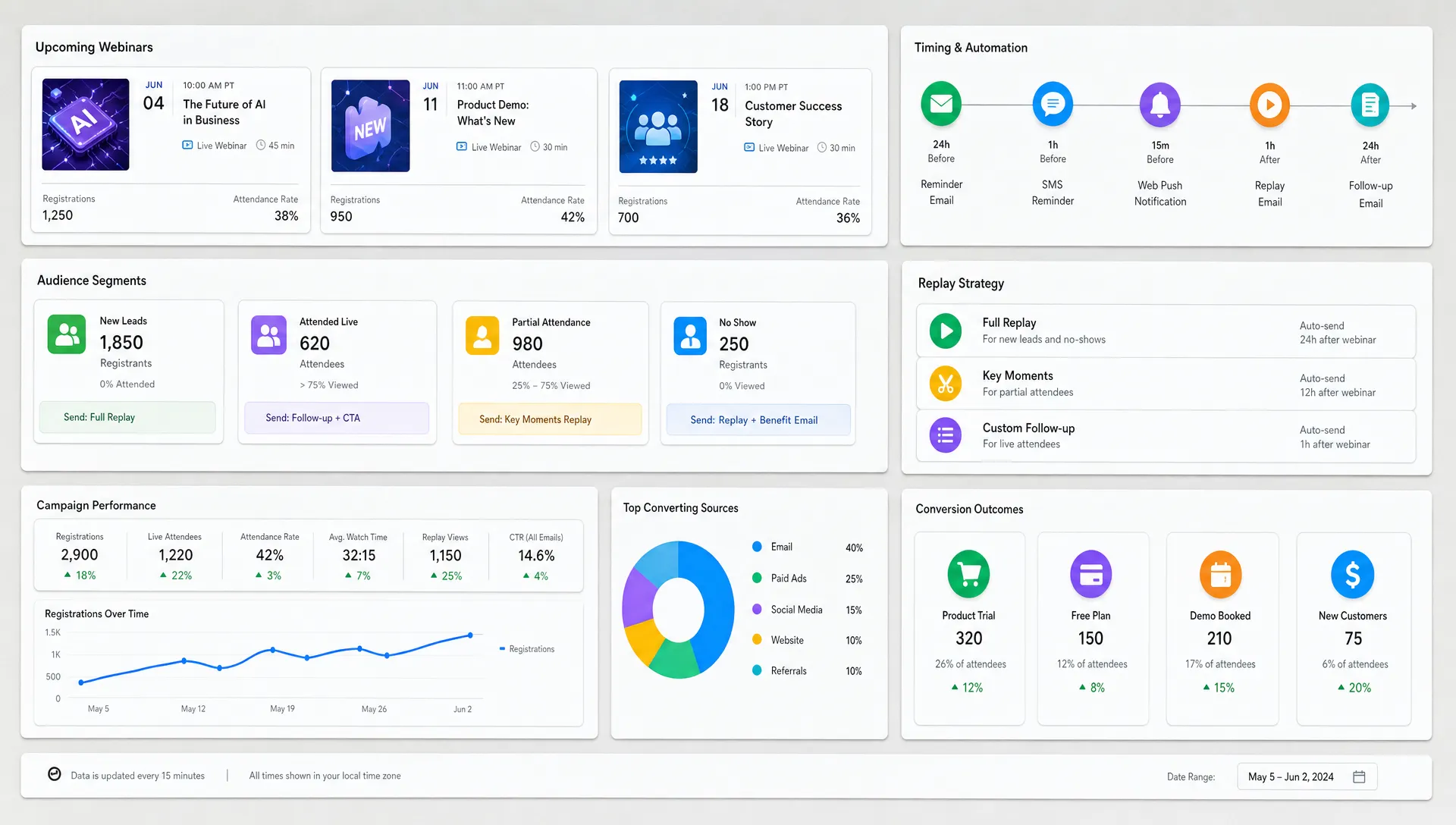Click Send: Key Moments Replay button
The image size is (1456, 825).
tap(550, 419)
